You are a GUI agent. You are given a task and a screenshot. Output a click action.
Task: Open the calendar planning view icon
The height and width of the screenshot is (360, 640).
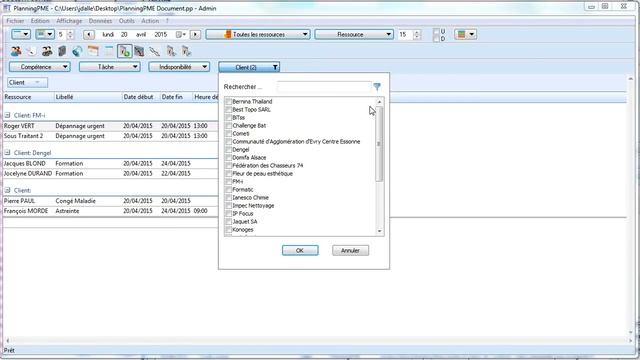click(x=93, y=51)
